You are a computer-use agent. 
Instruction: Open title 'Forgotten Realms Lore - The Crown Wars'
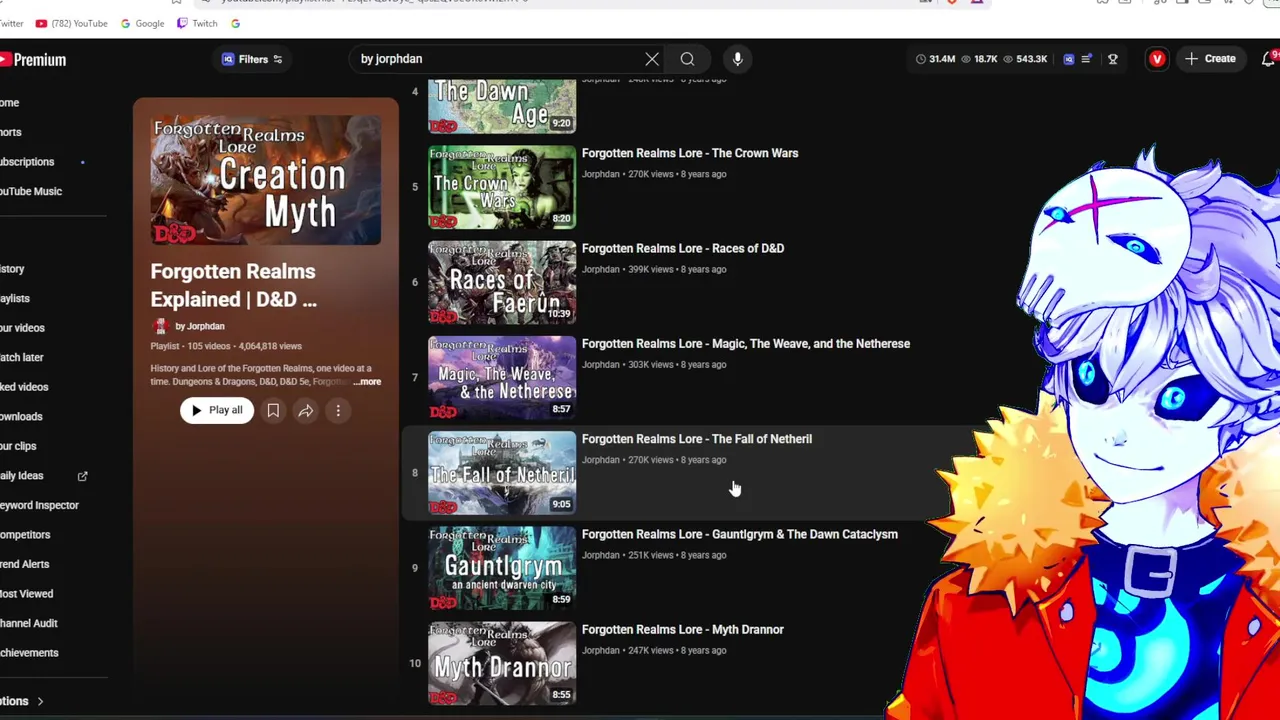(690, 153)
